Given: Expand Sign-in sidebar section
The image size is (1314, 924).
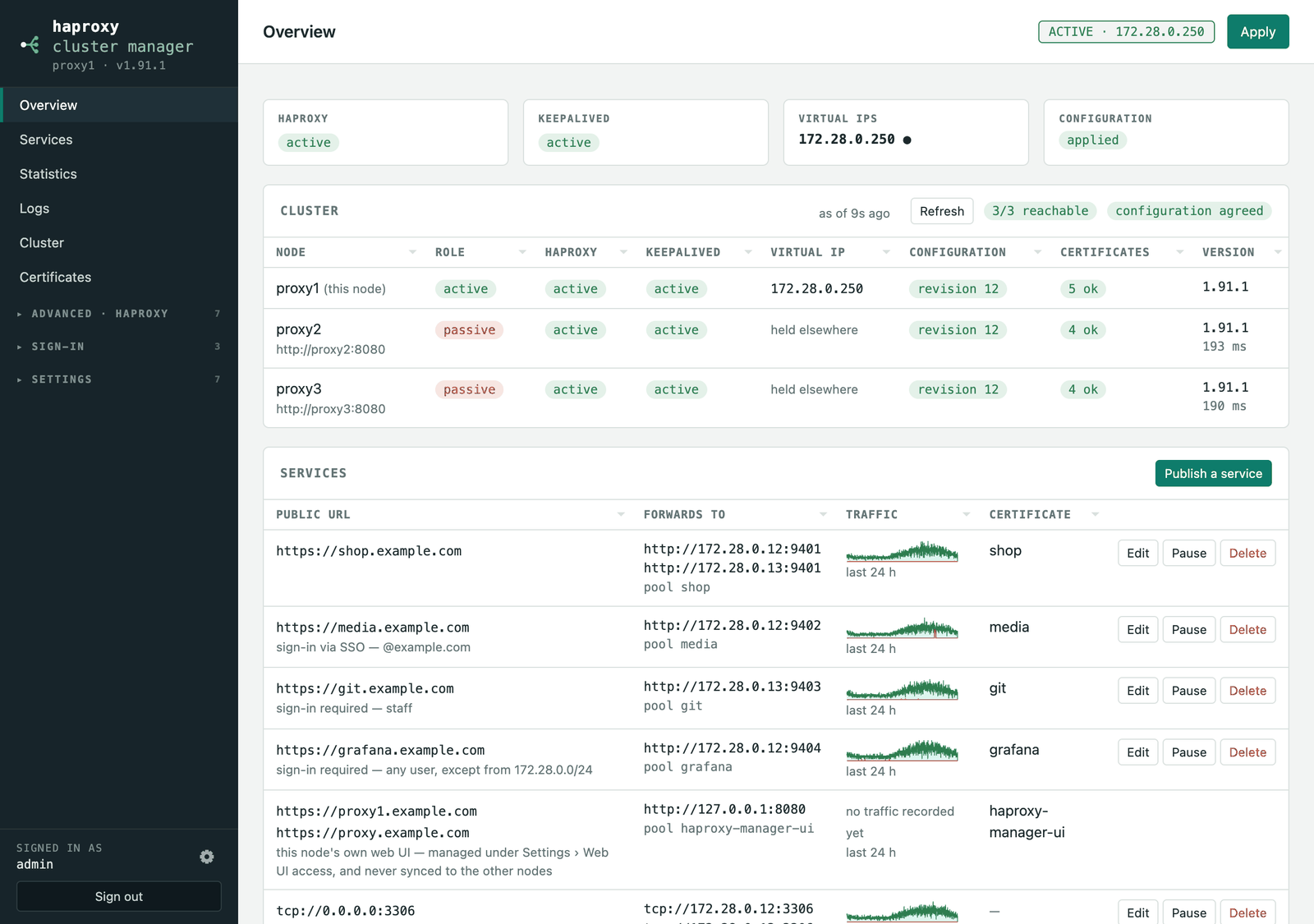Looking at the screenshot, I should coord(119,347).
